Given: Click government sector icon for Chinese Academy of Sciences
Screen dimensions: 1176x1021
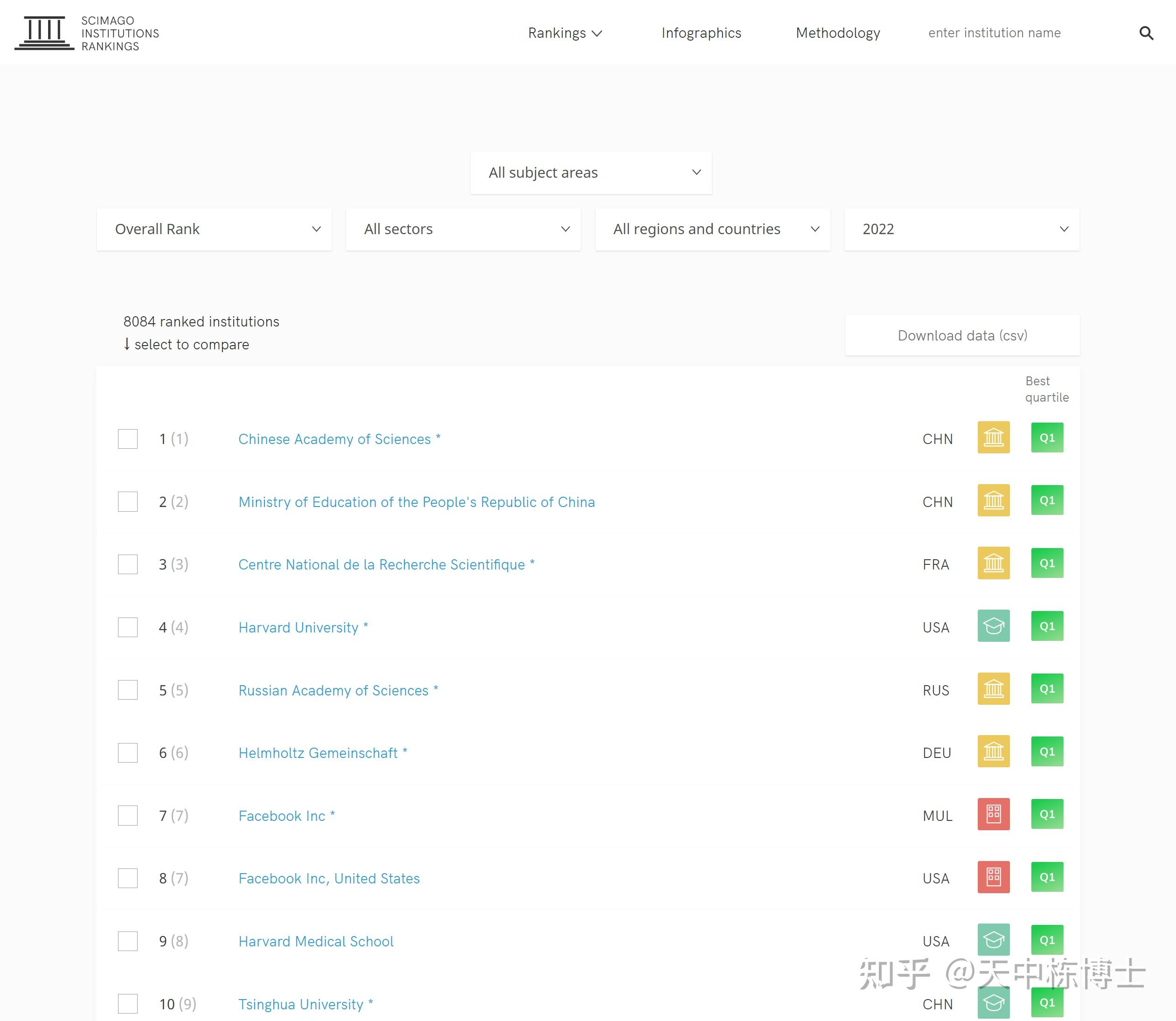Looking at the screenshot, I should [993, 438].
